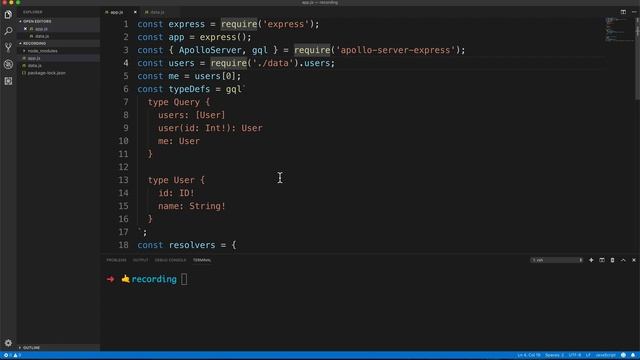Switch to the Problems panel tab
The height and width of the screenshot is (360, 640).
click(x=116, y=260)
